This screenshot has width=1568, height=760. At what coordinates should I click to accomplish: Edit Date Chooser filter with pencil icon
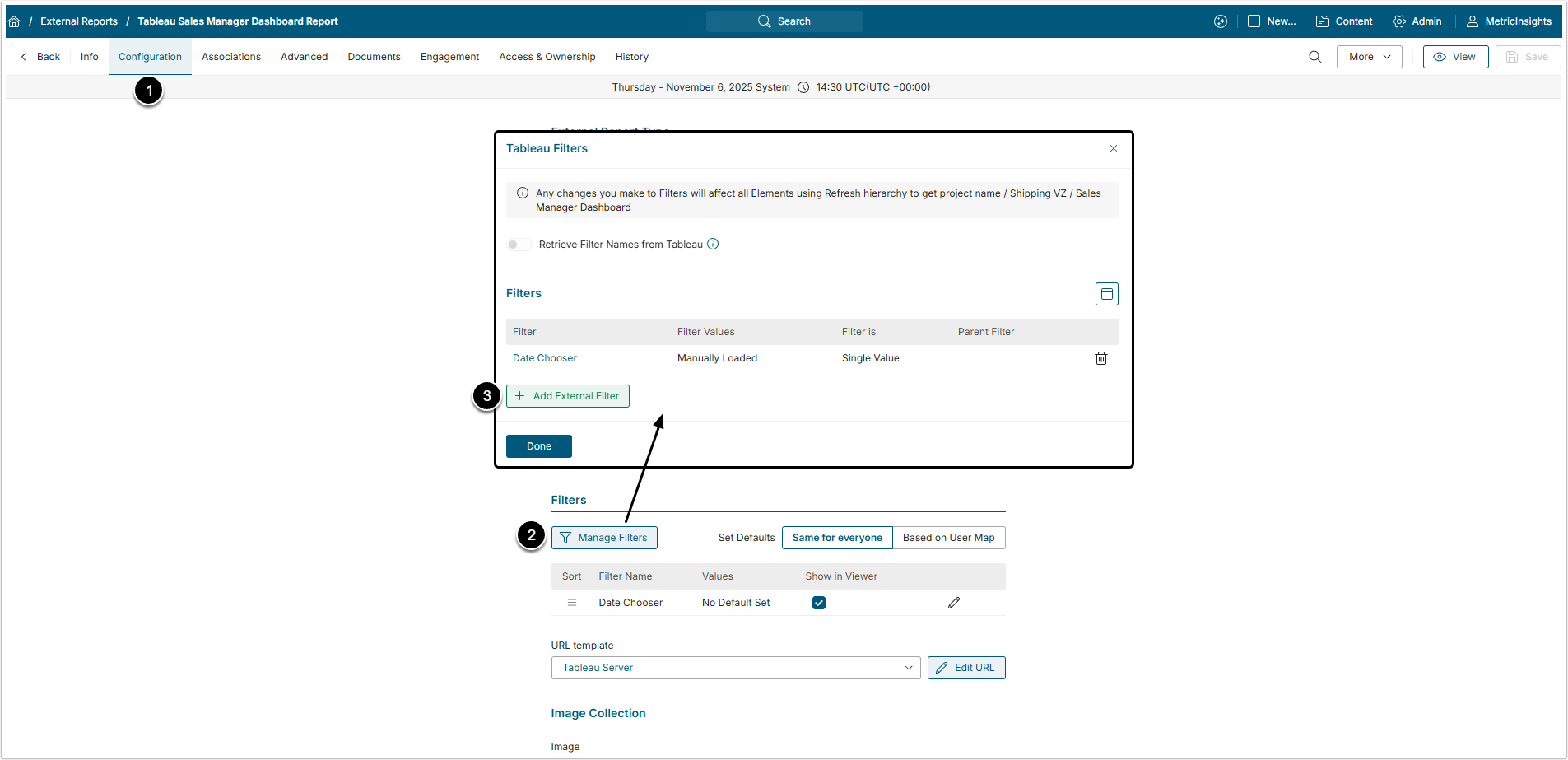953,603
